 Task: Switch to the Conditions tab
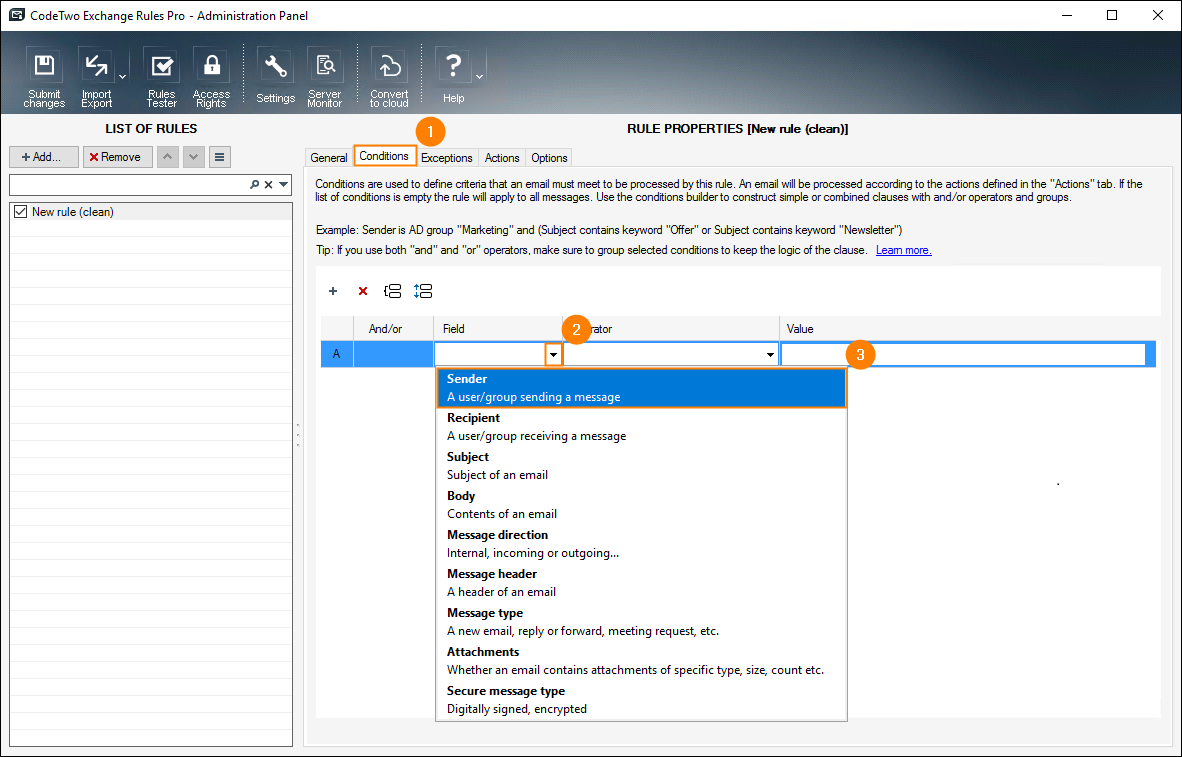pos(384,156)
